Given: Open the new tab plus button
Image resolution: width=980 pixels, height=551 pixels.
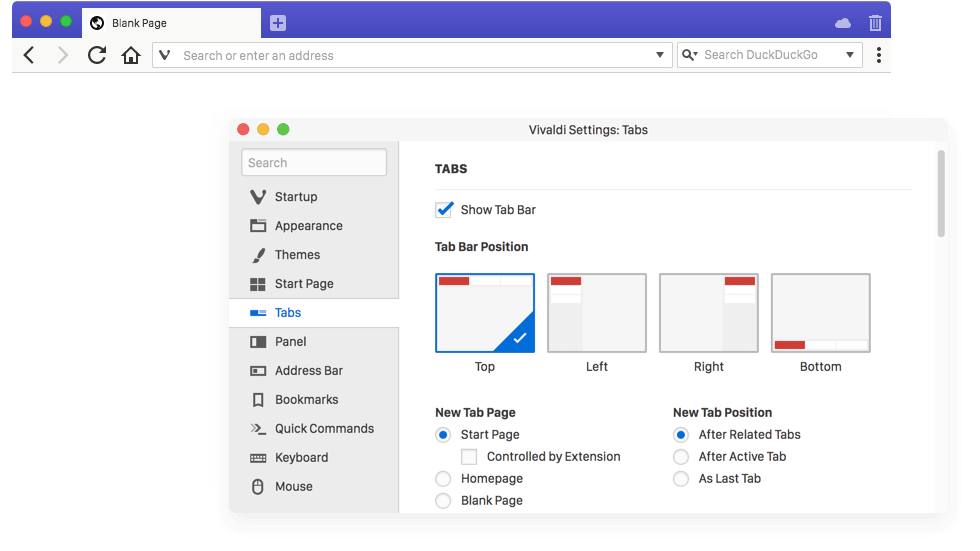Looking at the screenshot, I should click(x=278, y=22).
